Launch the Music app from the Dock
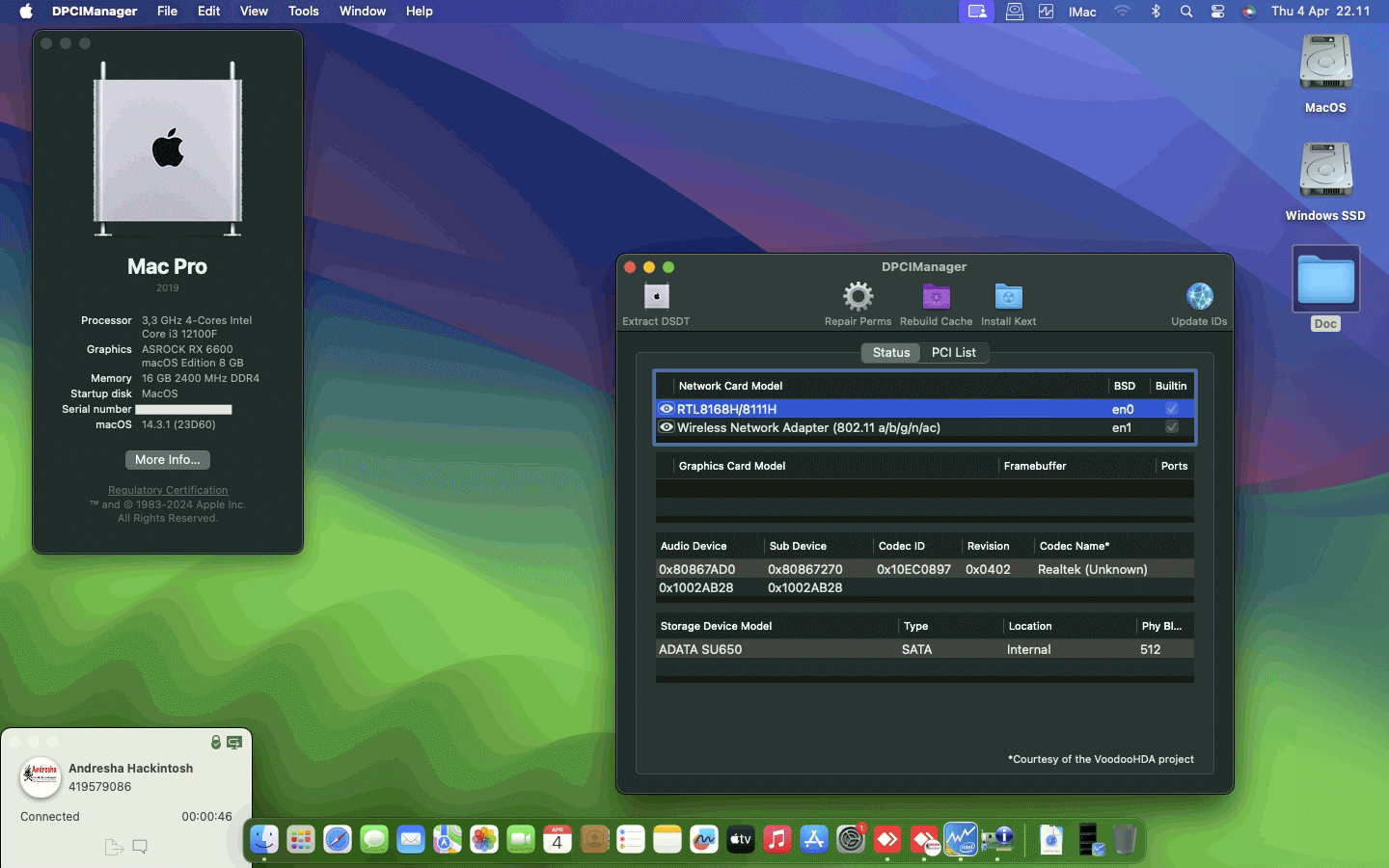This screenshot has width=1389, height=868. click(776, 840)
